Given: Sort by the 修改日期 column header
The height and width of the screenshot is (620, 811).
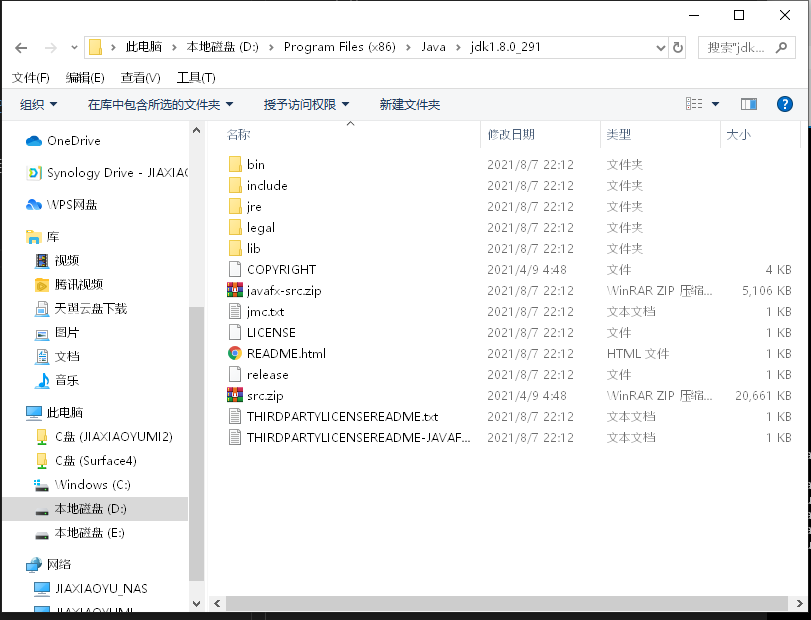Looking at the screenshot, I should (x=511, y=134).
